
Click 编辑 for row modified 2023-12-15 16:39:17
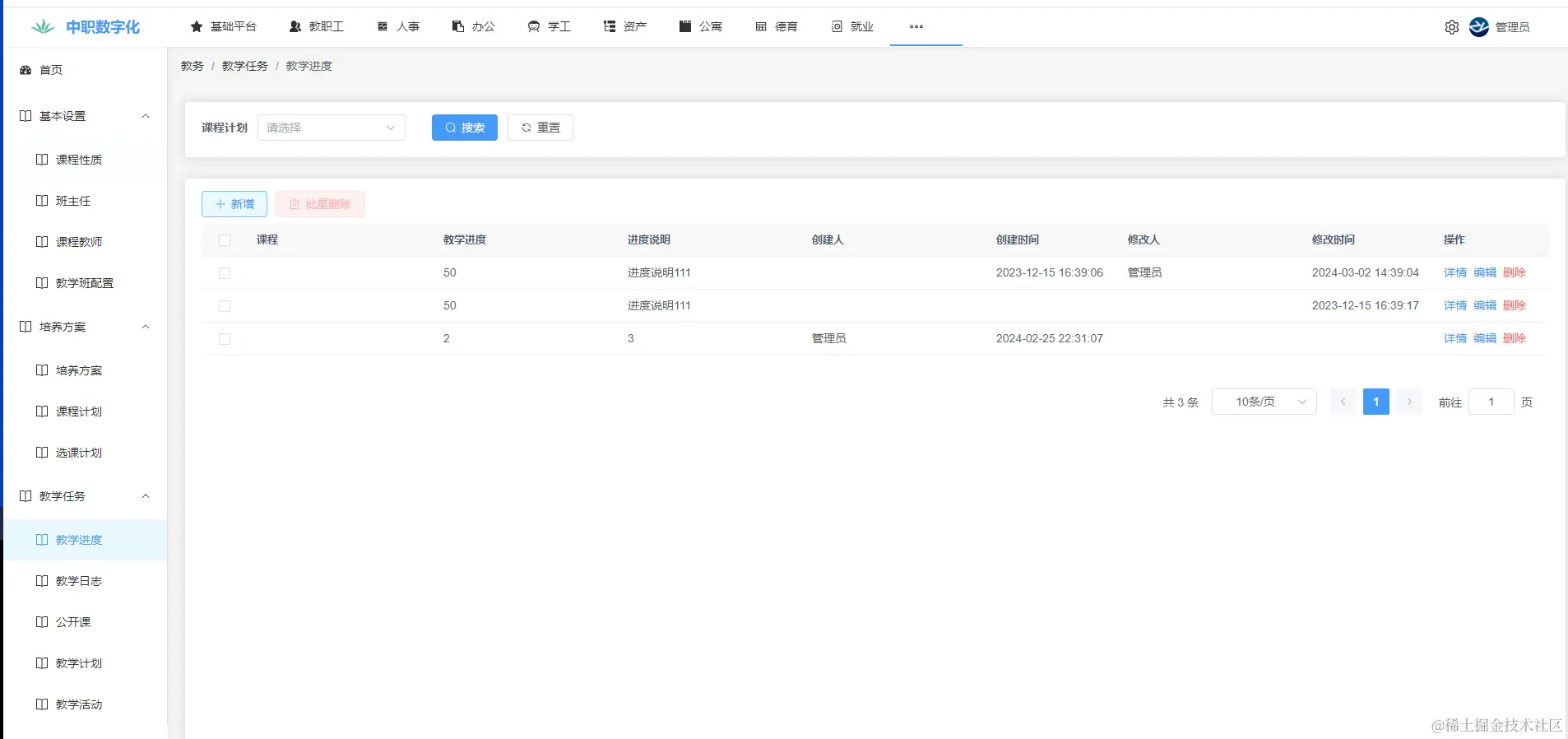tap(1485, 305)
